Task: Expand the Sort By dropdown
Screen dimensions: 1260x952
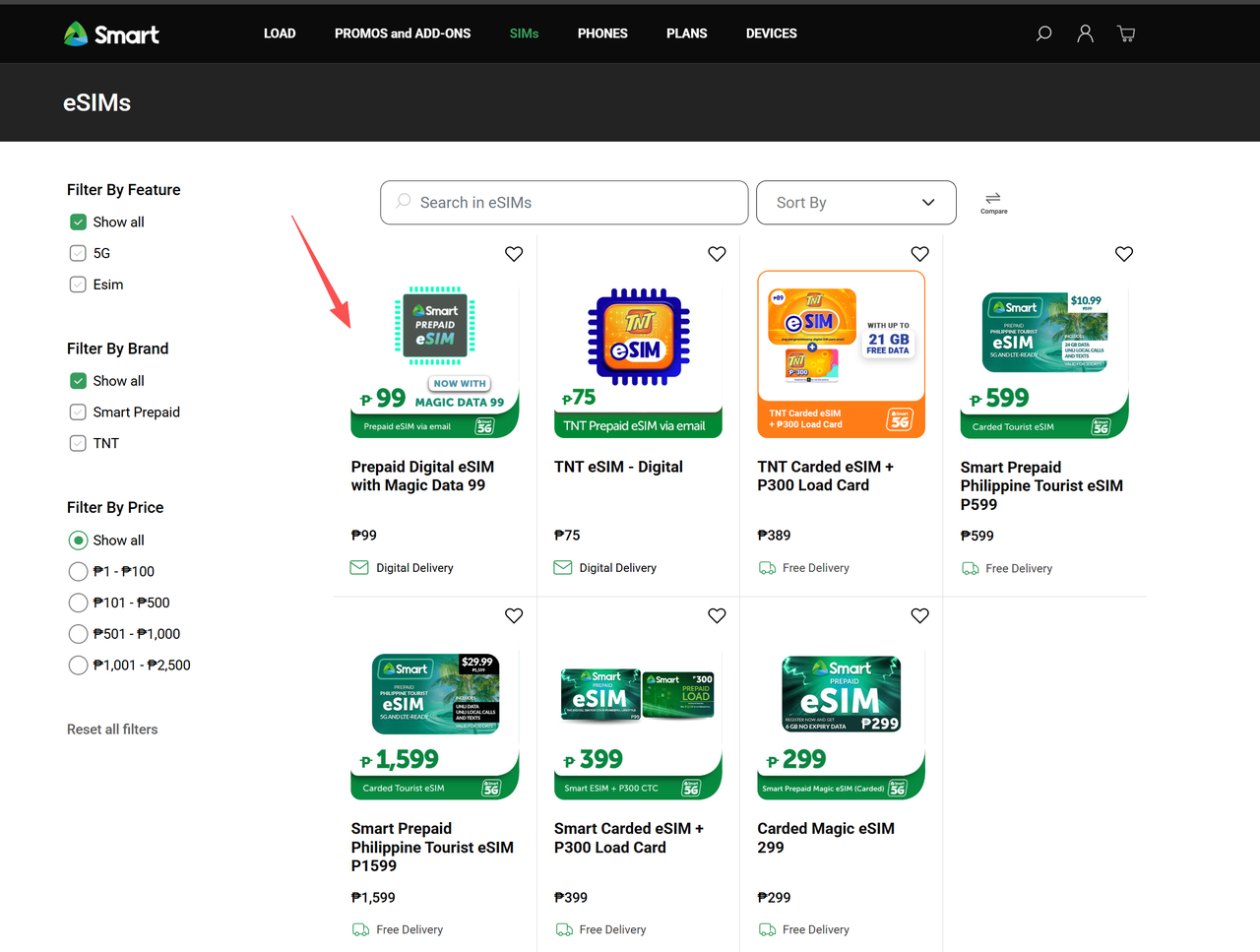Action: pos(855,202)
